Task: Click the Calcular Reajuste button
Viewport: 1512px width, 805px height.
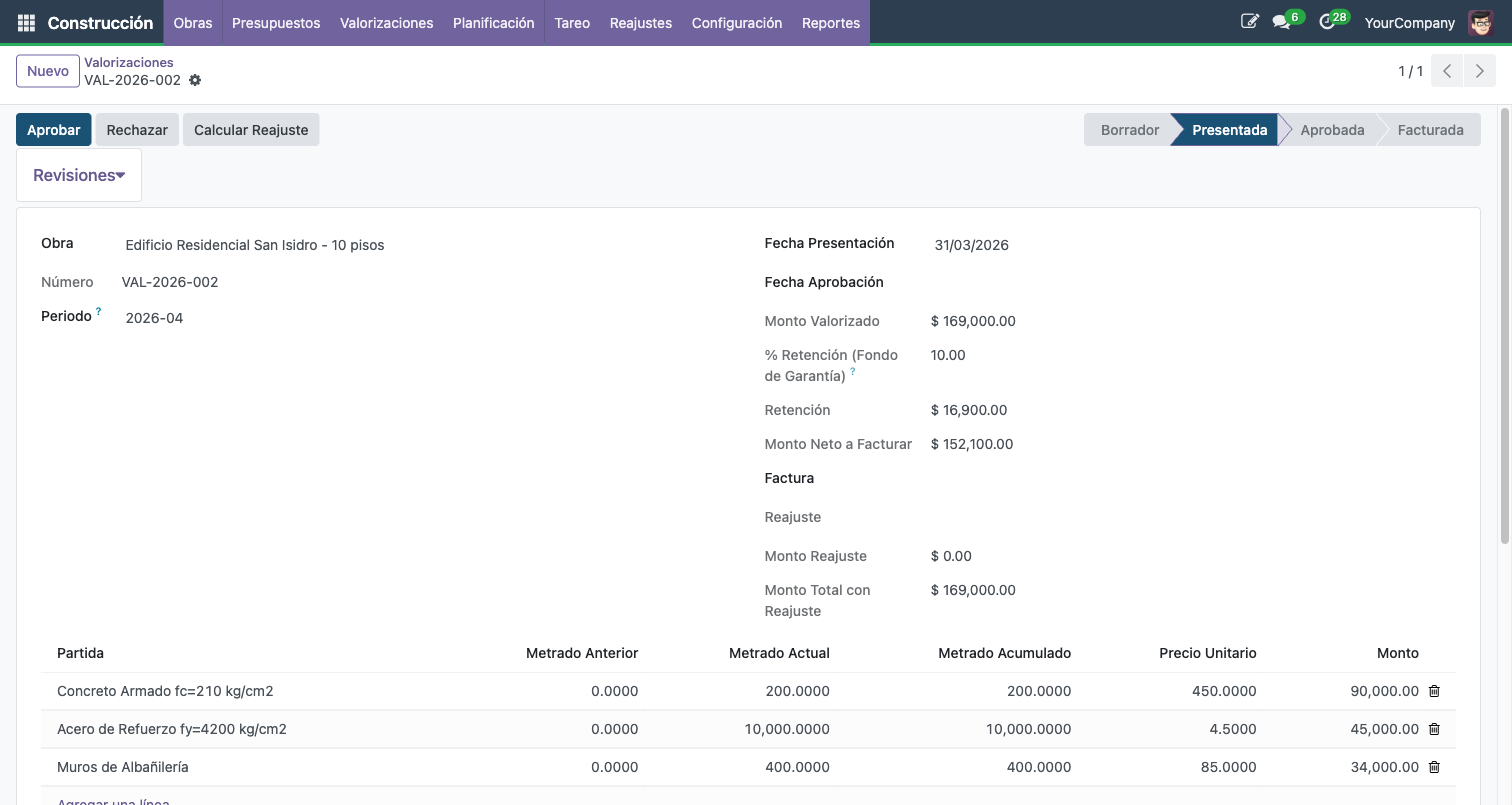Action: (x=251, y=130)
